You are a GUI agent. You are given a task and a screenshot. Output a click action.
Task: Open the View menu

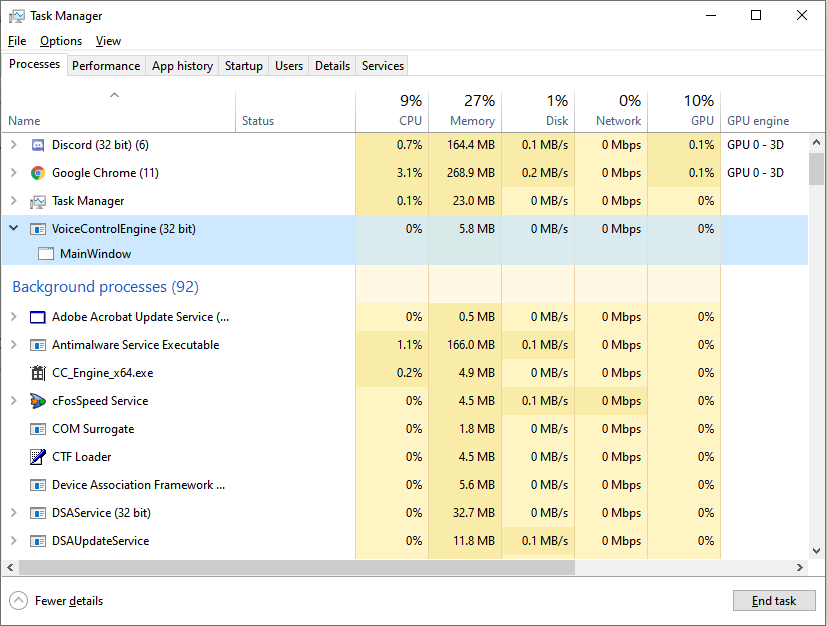coord(108,41)
